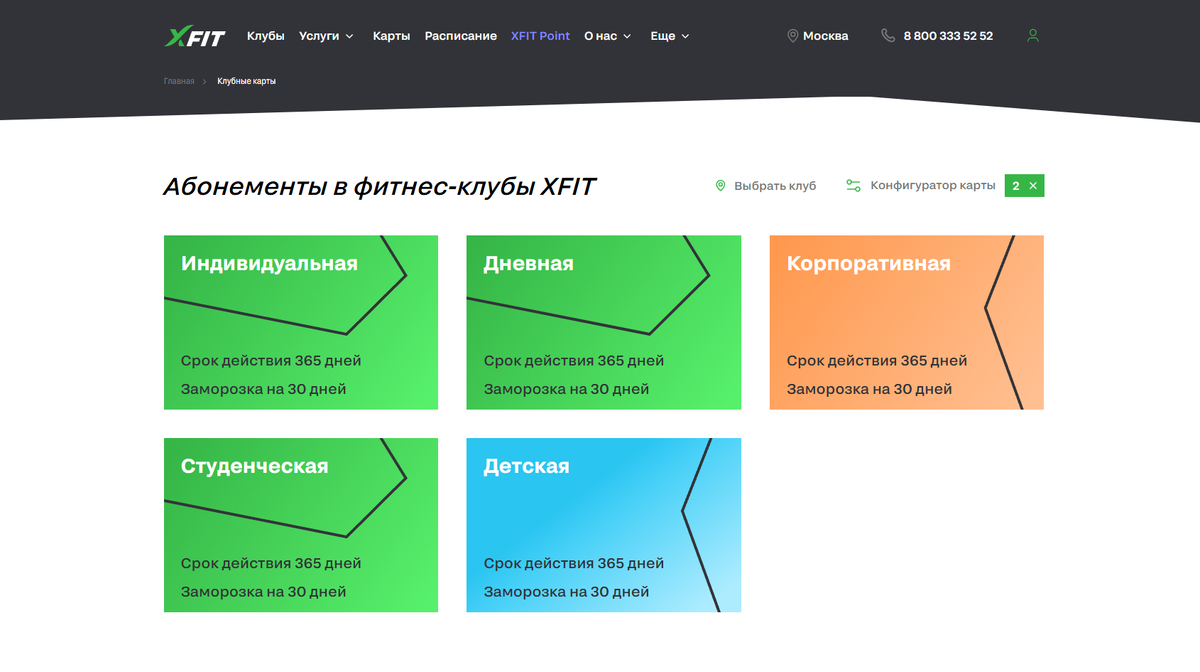Open the Услуги menu item
Screen dimensions: 1200x672
319,36
